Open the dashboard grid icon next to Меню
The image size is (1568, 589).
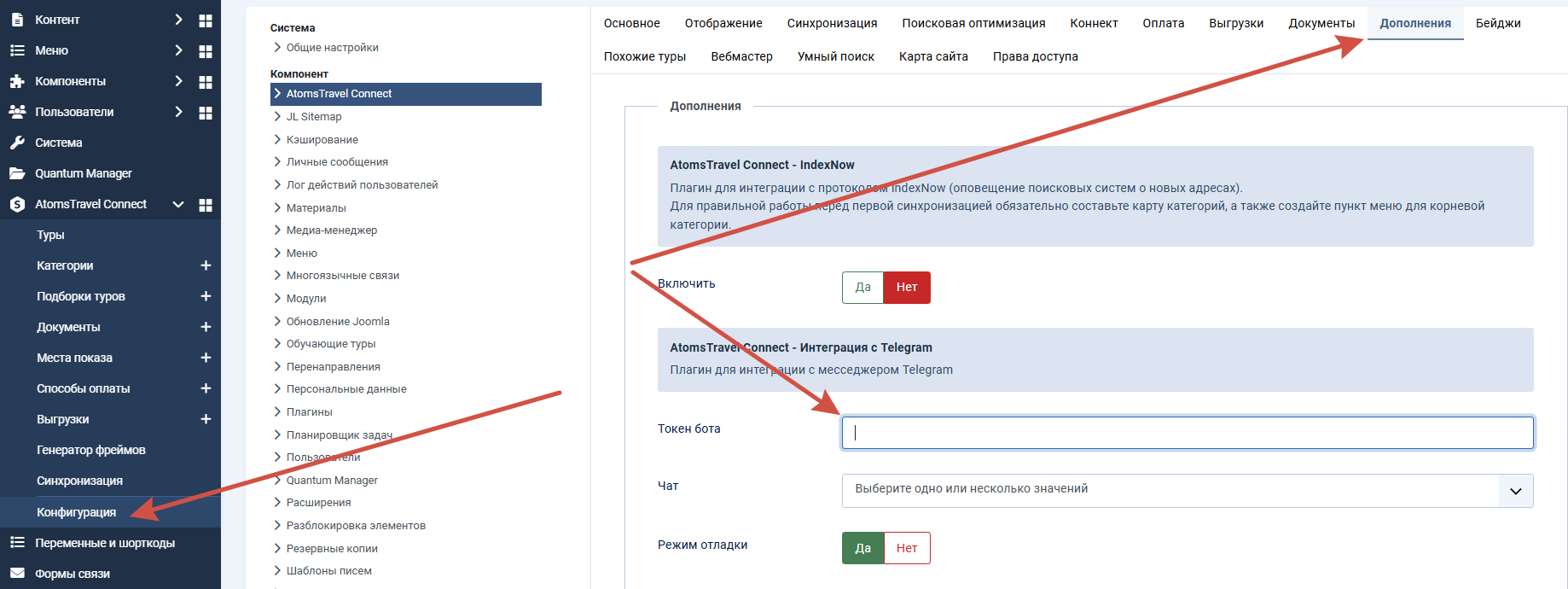point(206,51)
